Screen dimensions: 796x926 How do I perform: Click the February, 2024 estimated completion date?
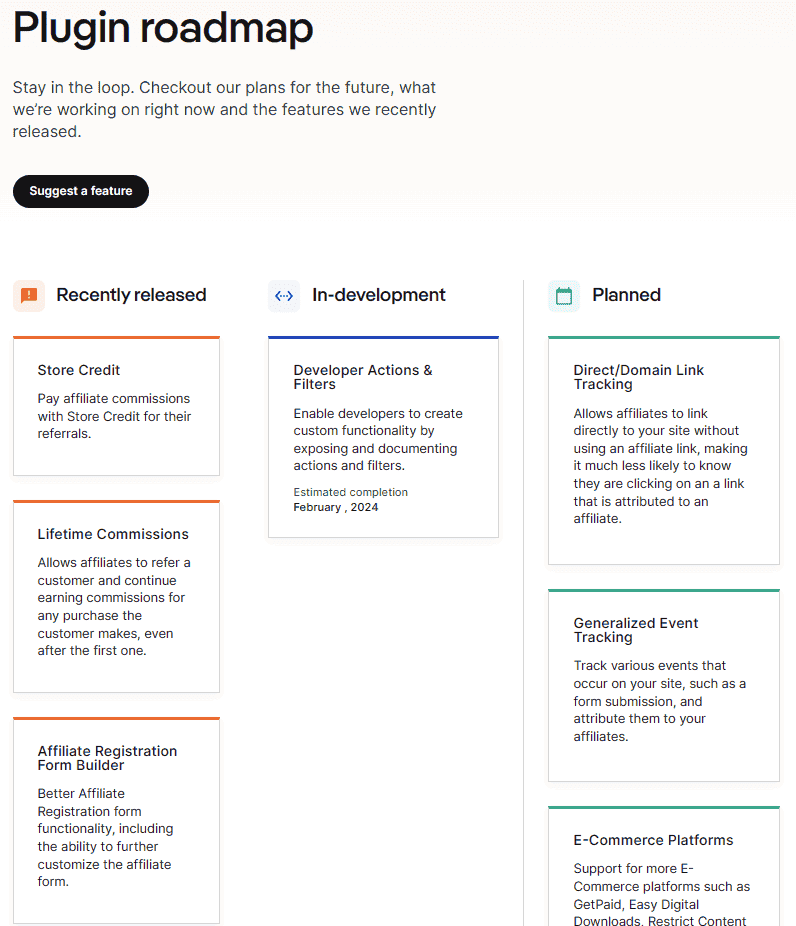pos(336,507)
